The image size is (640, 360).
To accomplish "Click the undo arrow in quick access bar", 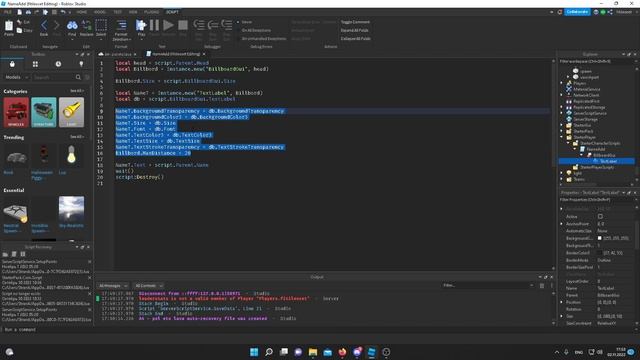I will coord(63,12).
